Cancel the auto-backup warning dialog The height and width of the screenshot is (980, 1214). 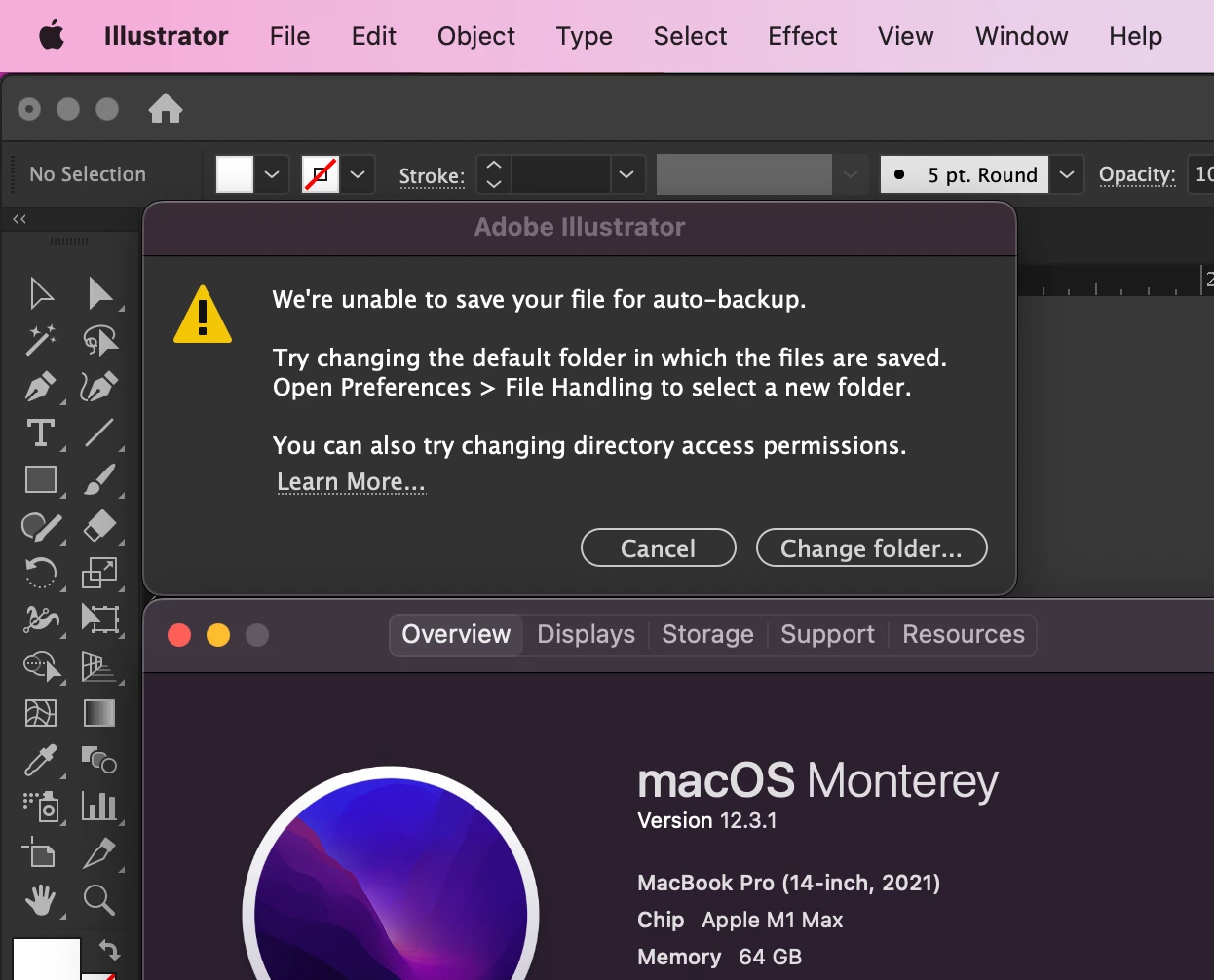(659, 547)
